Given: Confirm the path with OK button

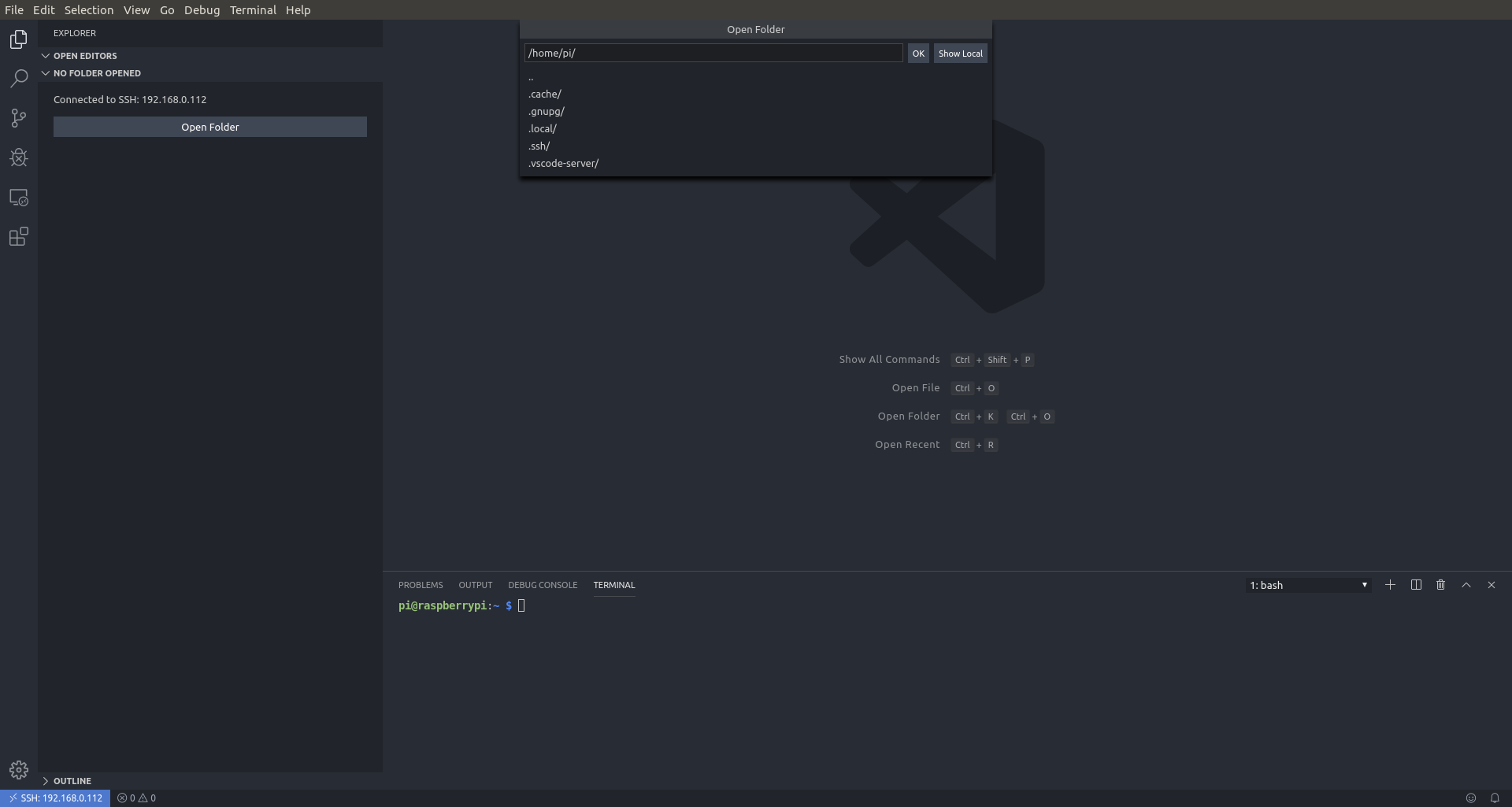Looking at the screenshot, I should 918,54.
